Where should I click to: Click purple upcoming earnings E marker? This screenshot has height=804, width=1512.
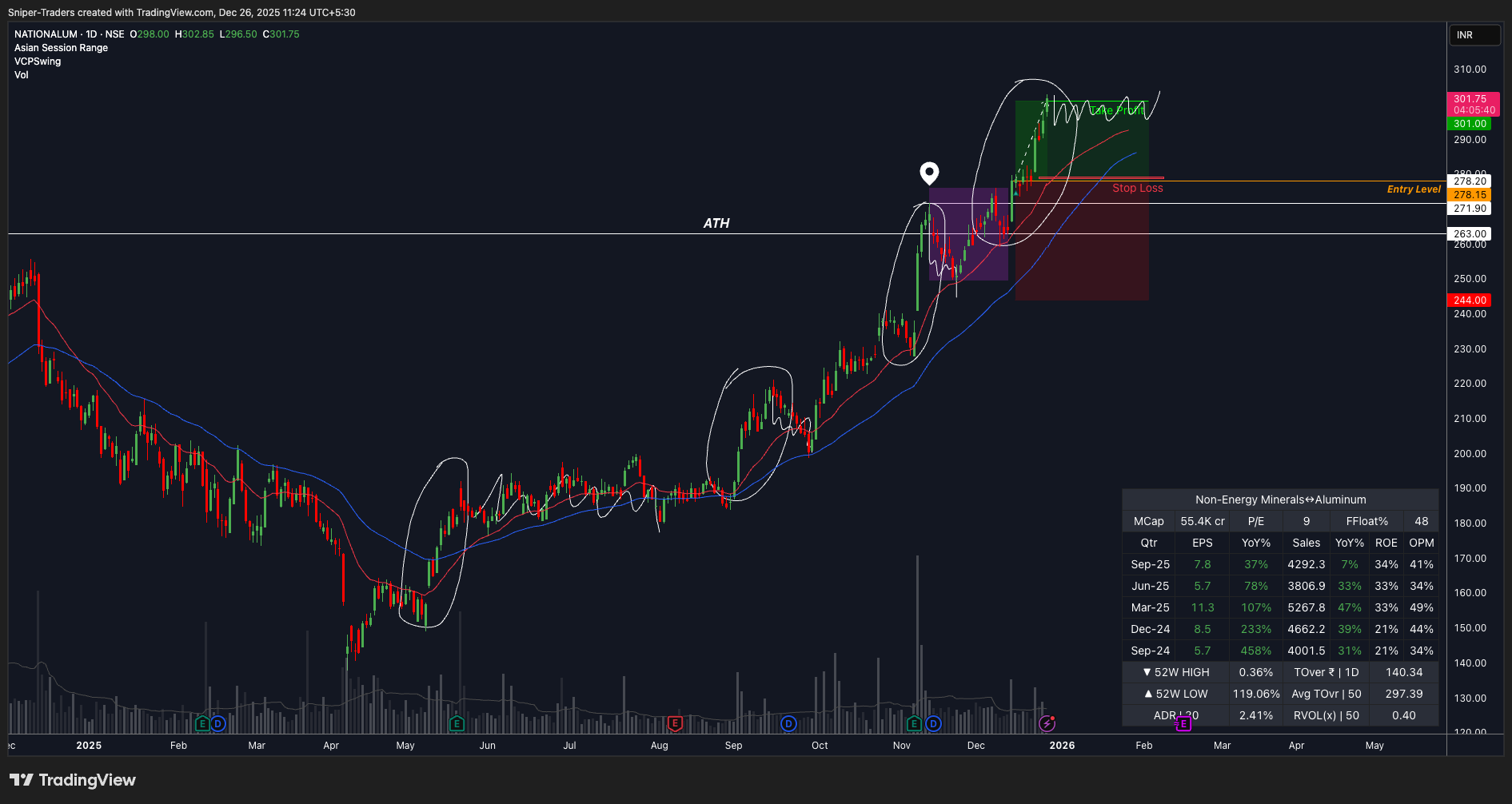pyautogui.click(x=1183, y=724)
